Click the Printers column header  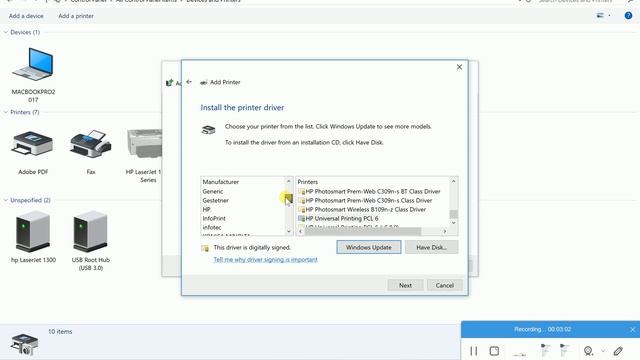click(308, 182)
